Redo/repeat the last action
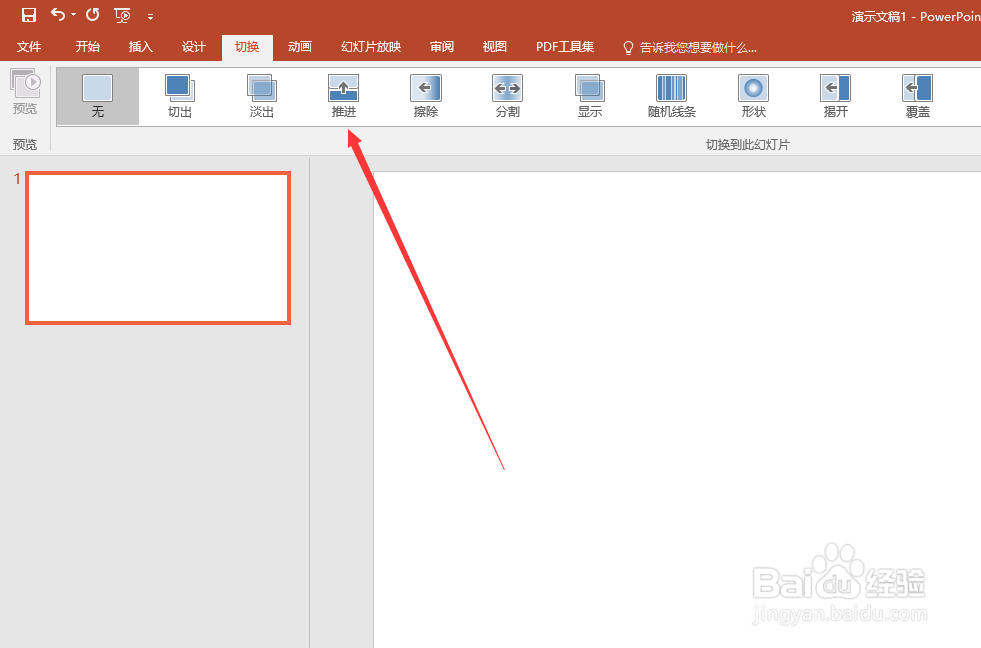Image resolution: width=981 pixels, height=648 pixels. [x=93, y=14]
